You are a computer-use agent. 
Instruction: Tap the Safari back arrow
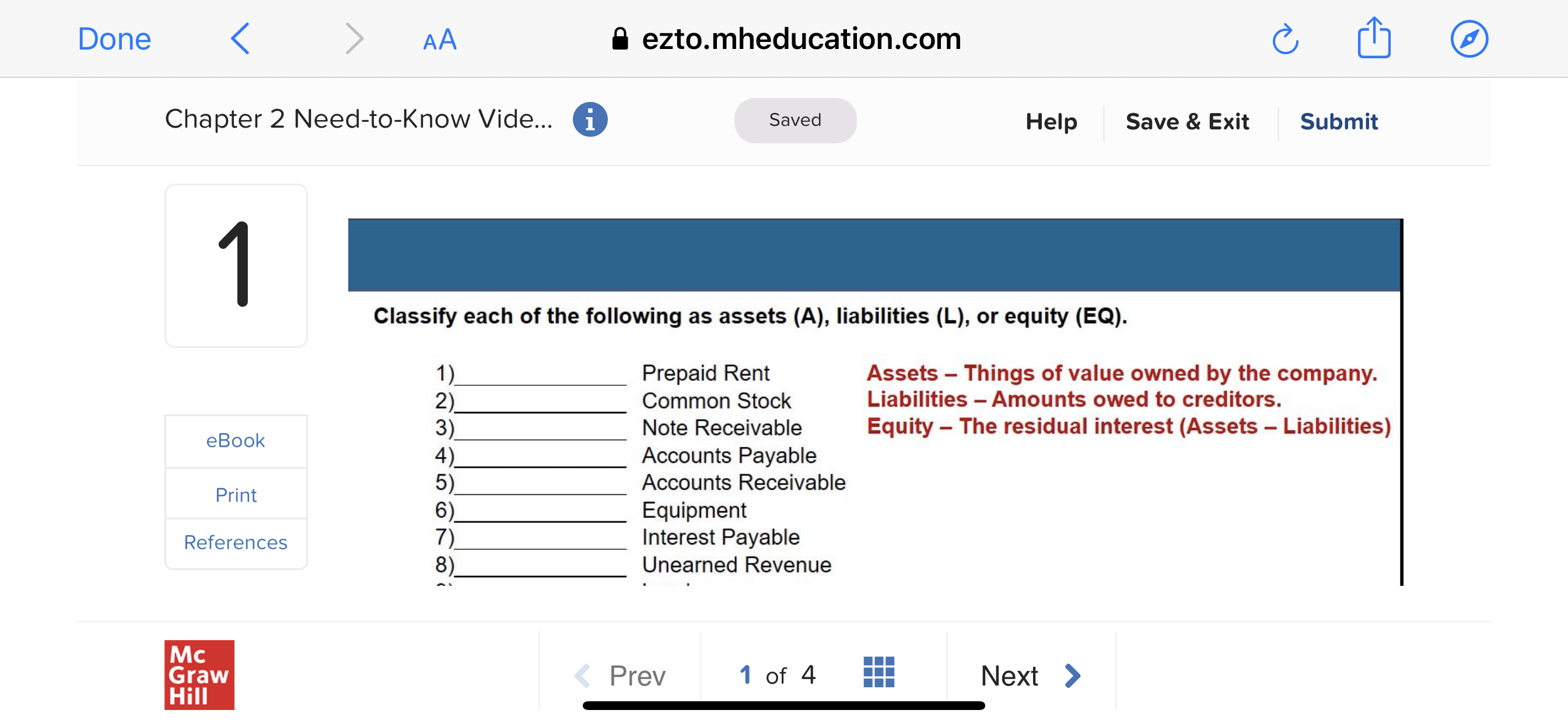point(240,39)
